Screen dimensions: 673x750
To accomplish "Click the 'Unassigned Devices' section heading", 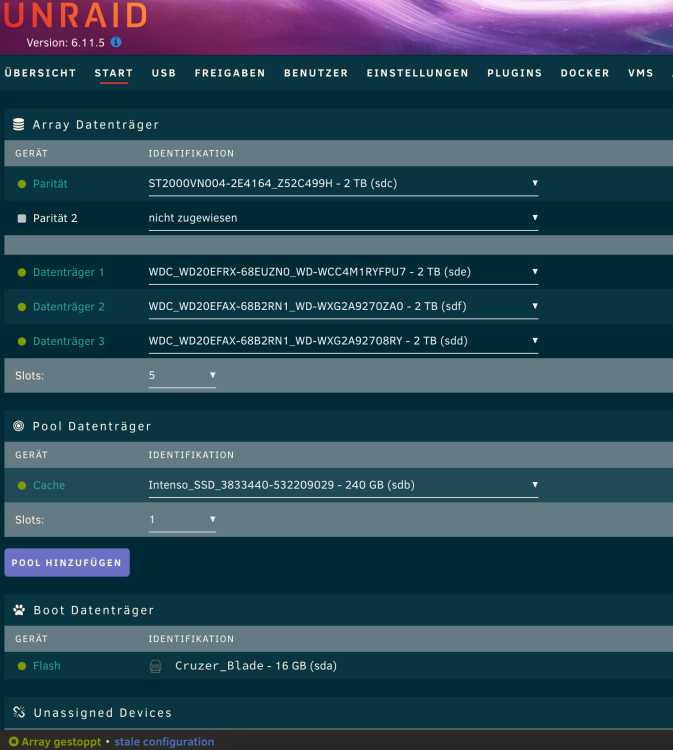I will tap(102, 713).
